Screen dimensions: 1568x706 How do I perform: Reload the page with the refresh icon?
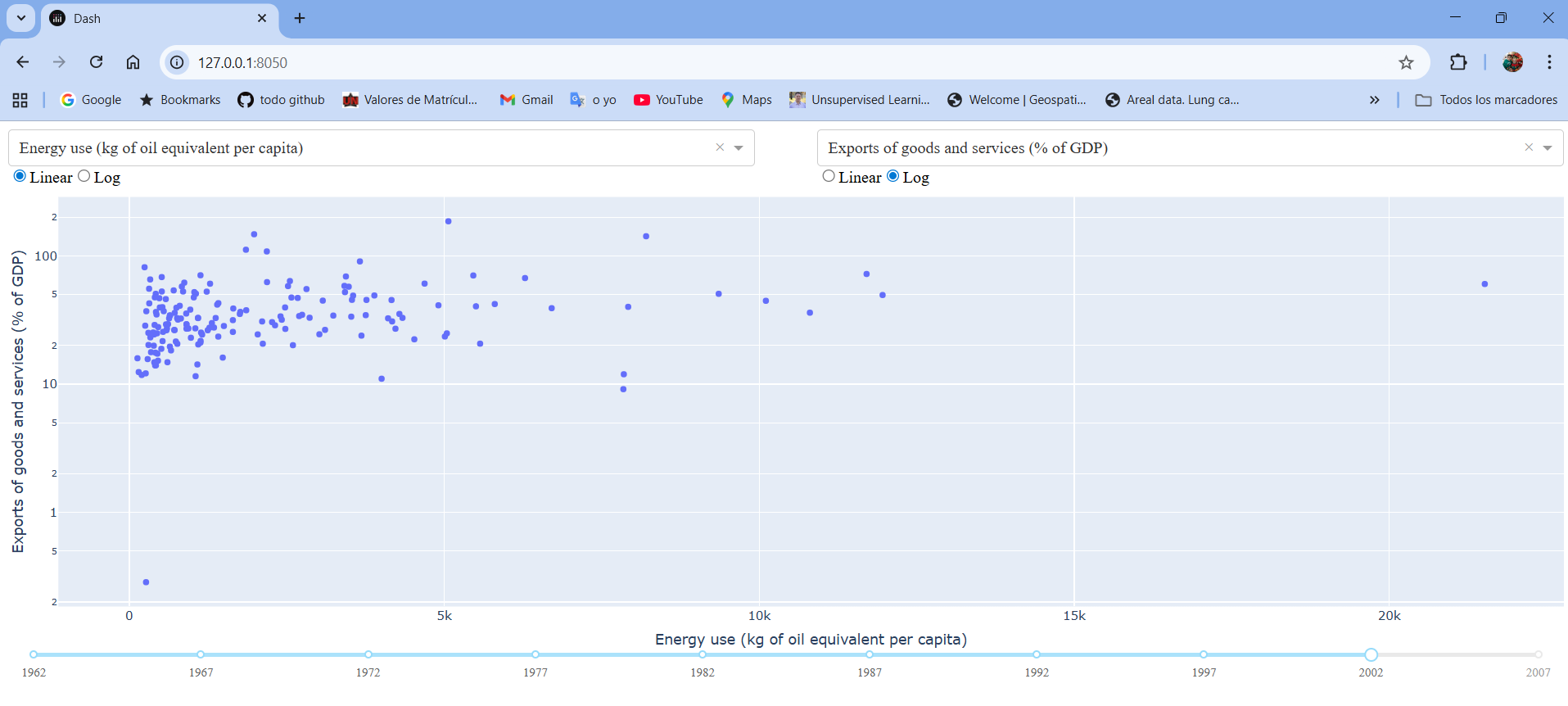click(x=96, y=62)
